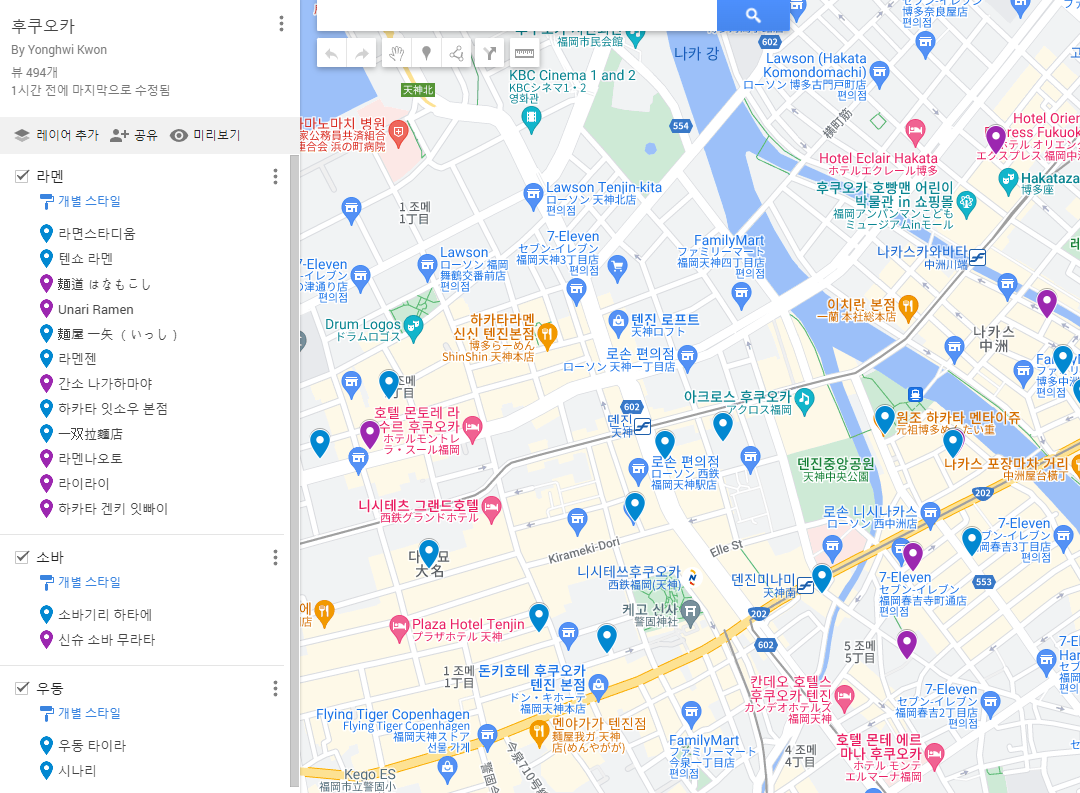1080x793 pixels.
Task: Select 麺屋 一矢 in the list
Action: pyautogui.click(x=118, y=334)
